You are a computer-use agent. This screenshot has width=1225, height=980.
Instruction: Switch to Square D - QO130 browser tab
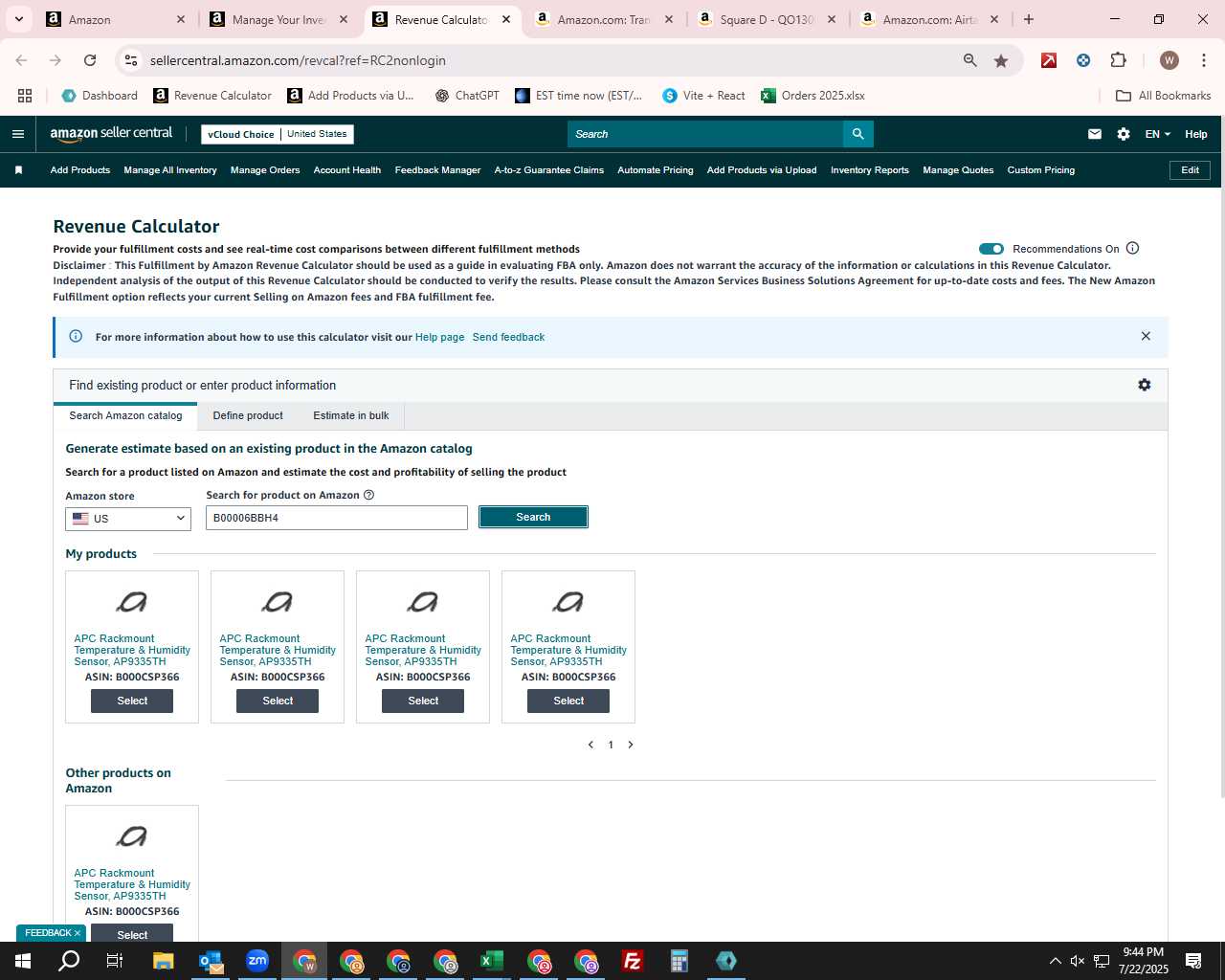pos(768,19)
